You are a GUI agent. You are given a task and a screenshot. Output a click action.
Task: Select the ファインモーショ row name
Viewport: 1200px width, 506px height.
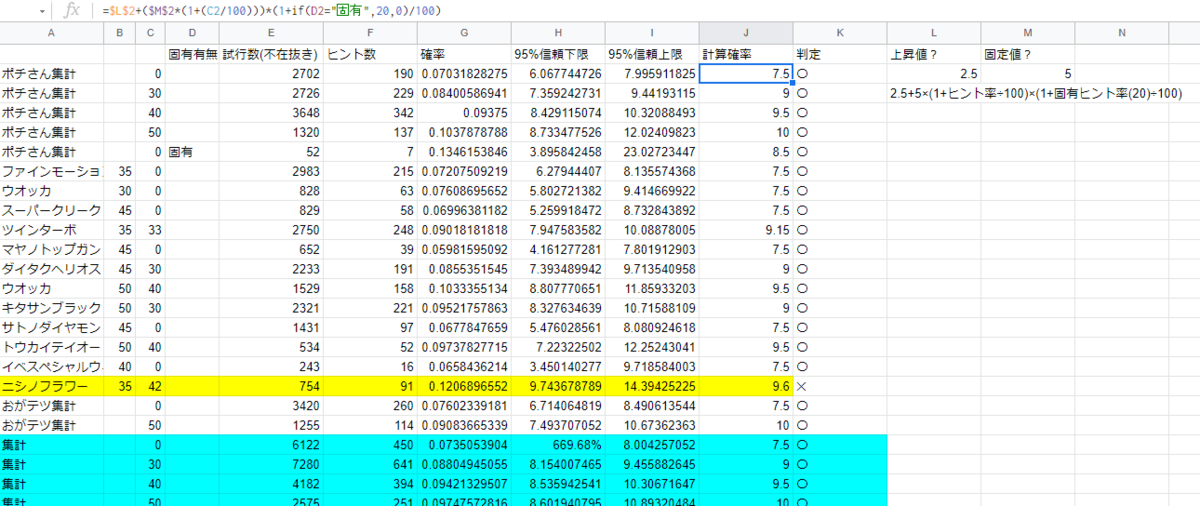(x=51, y=171)
